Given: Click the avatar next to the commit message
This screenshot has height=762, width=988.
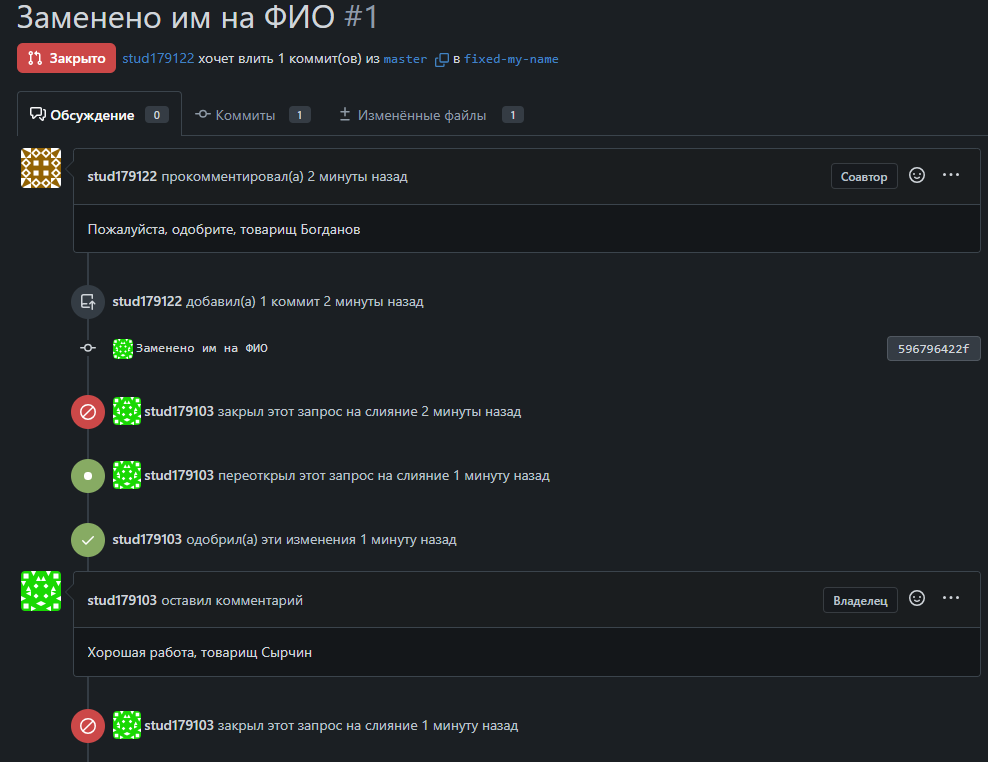Looking at the screenshot, I should tap(123, 348).
